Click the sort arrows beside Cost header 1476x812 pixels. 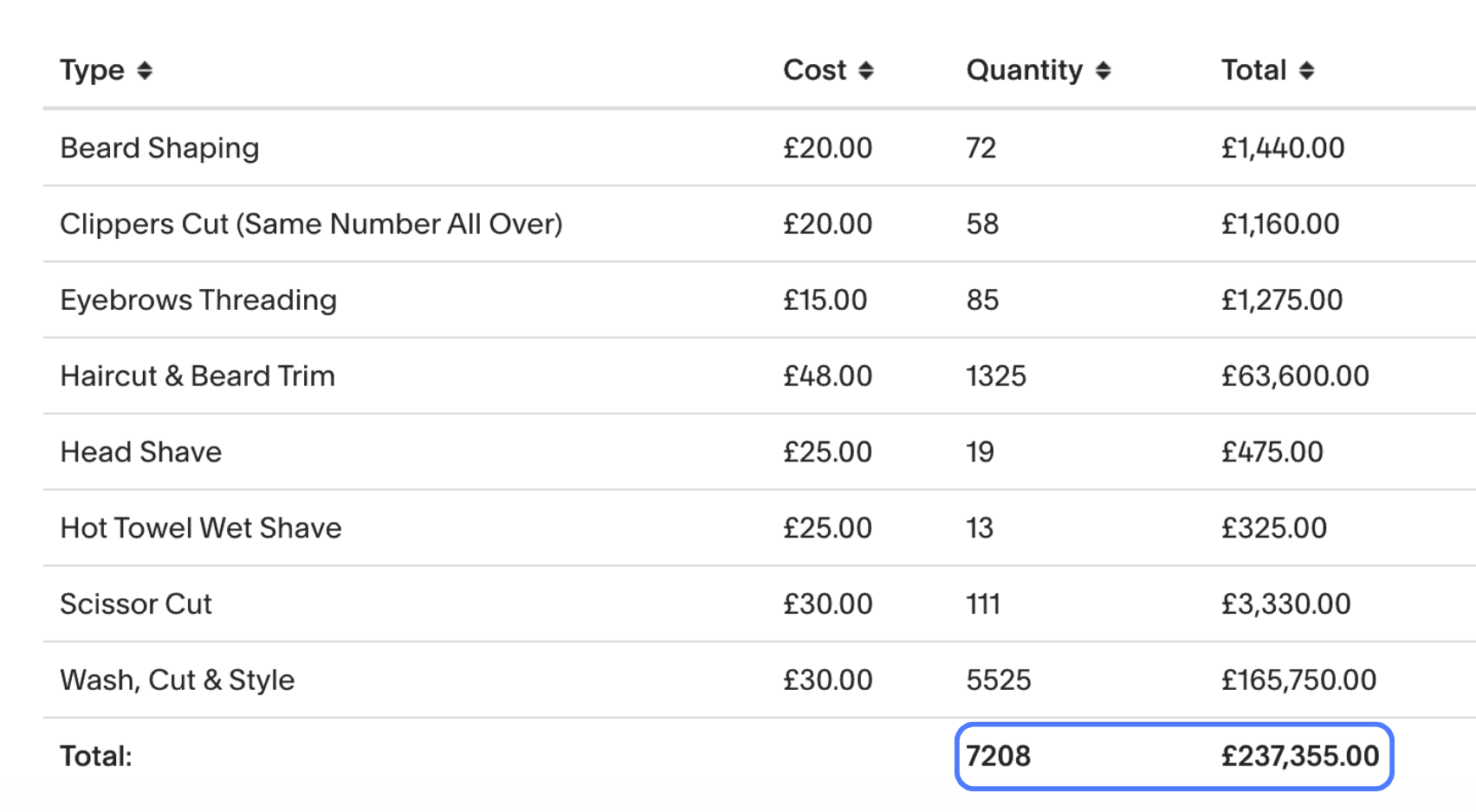865,71
